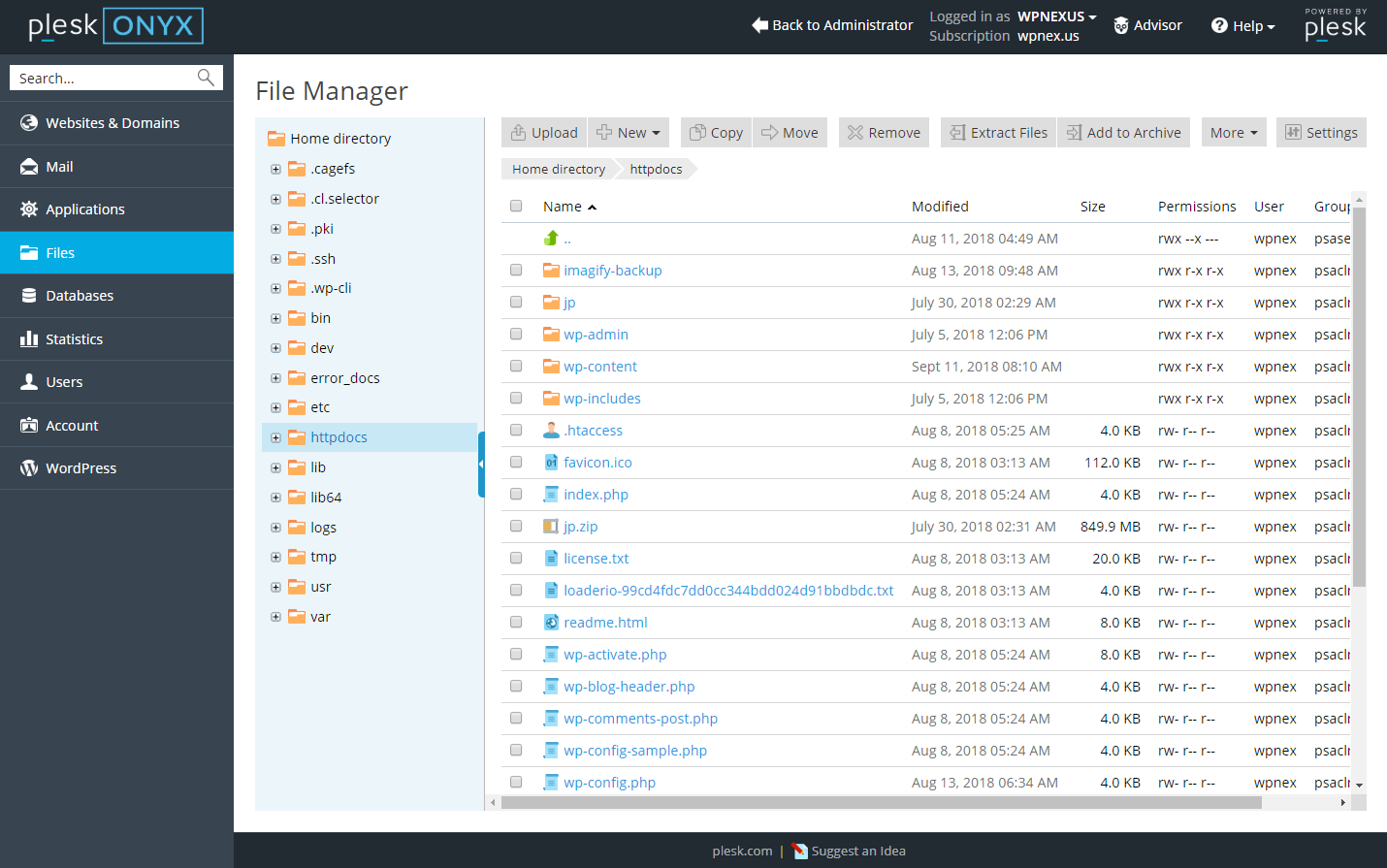Screen dimensions: 1387x868
Task: Open wp-activate.php file link
Action: point(615,655)
